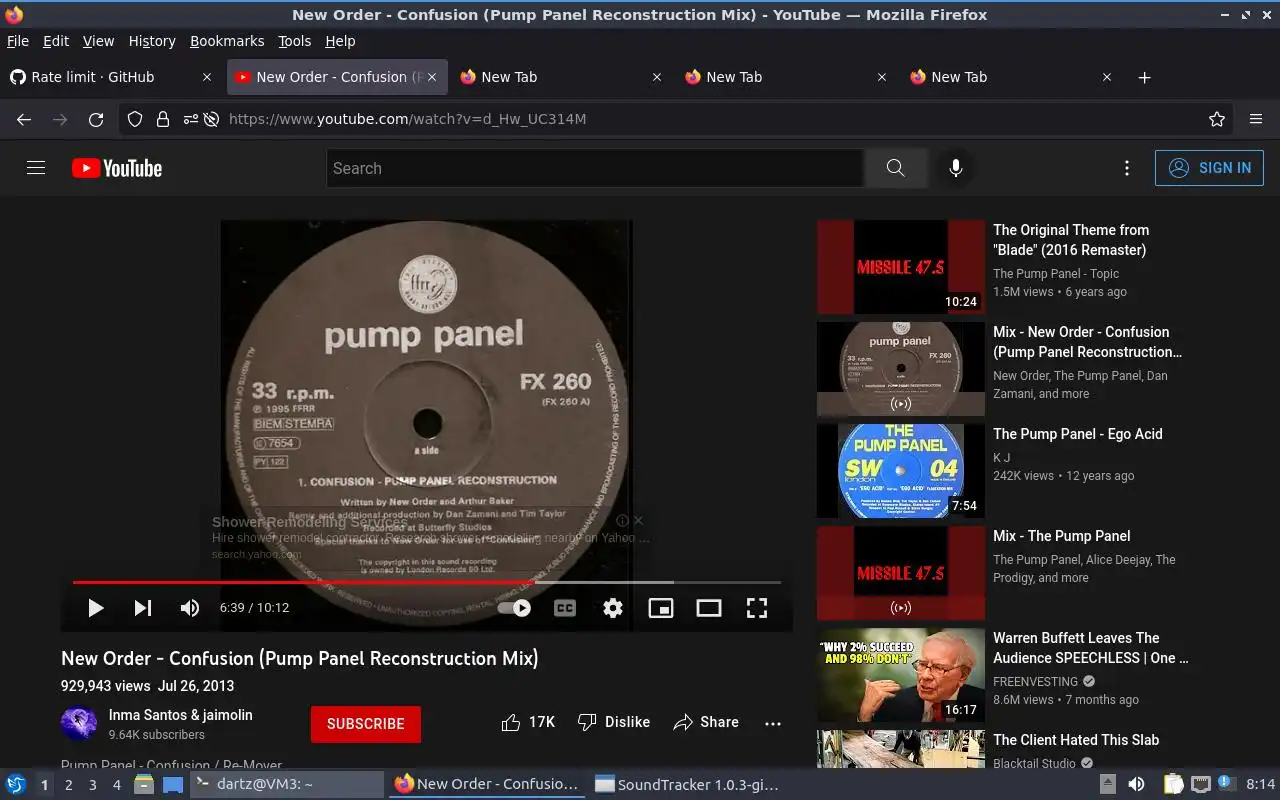Open Inma Santos & jaimolin channel avatar
Image resolution: width=1280 pixels, height=800 pixels.
tap(79, 724)
